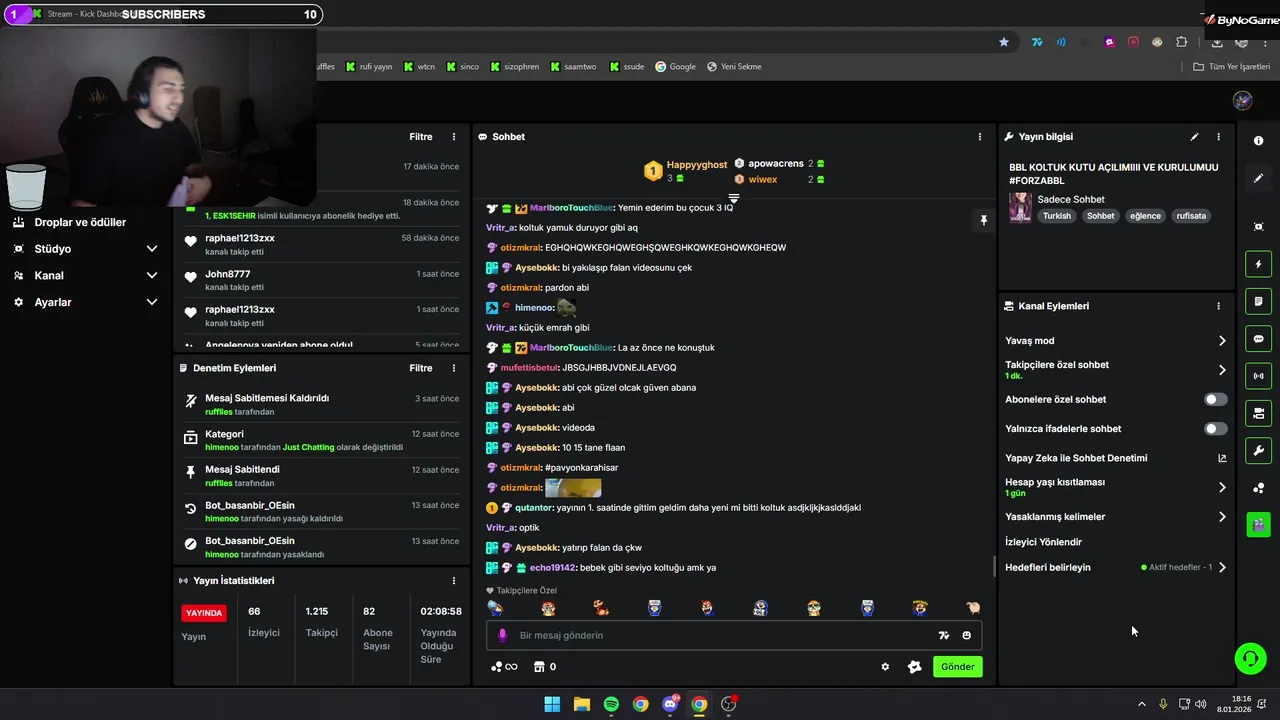The image size is (1280, 720).
Task: Open Denetim Eylemleri Filtre dropdown
Action: pos(420,368)
